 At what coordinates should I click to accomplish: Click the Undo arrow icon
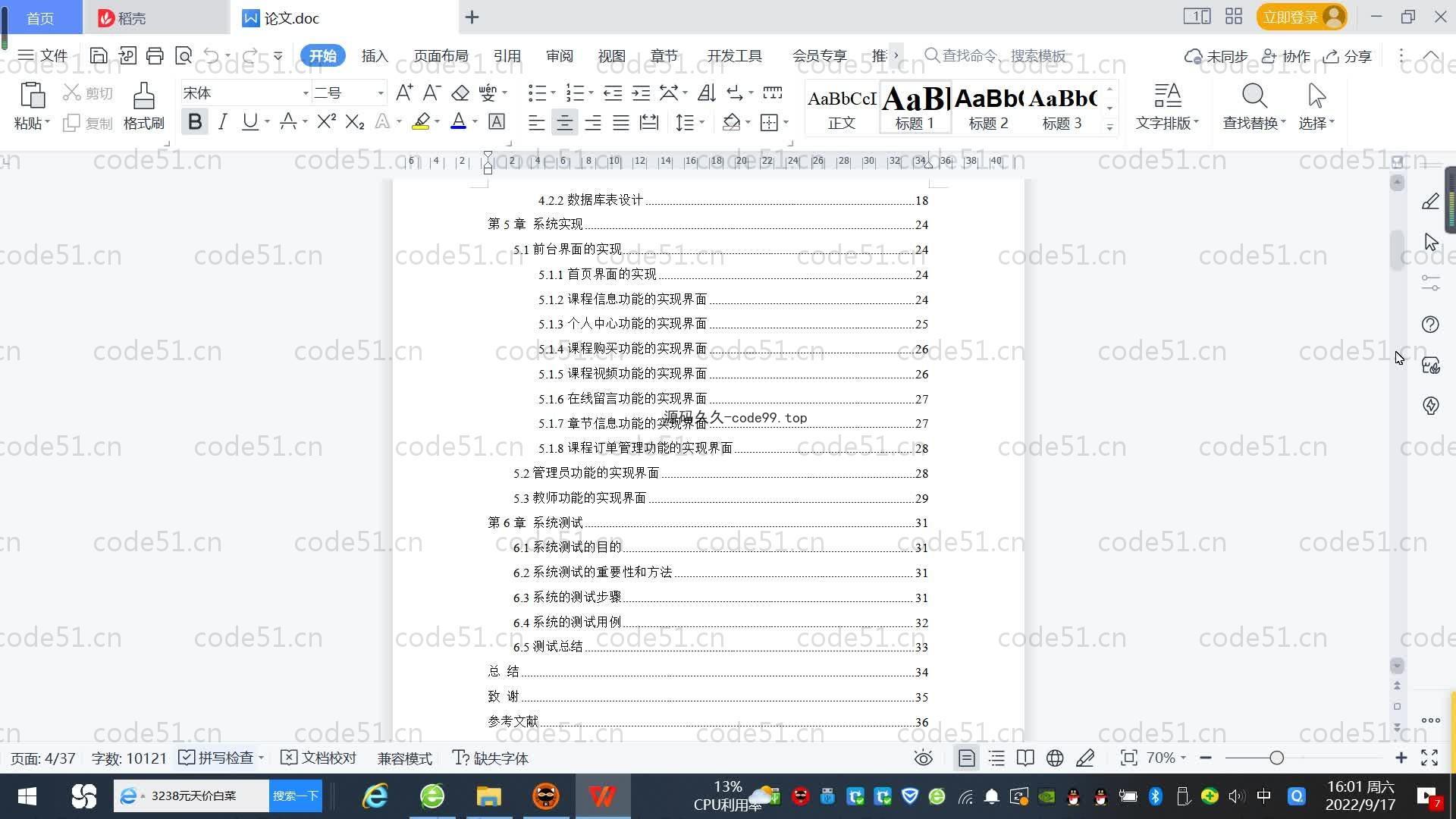coord(212,55)
